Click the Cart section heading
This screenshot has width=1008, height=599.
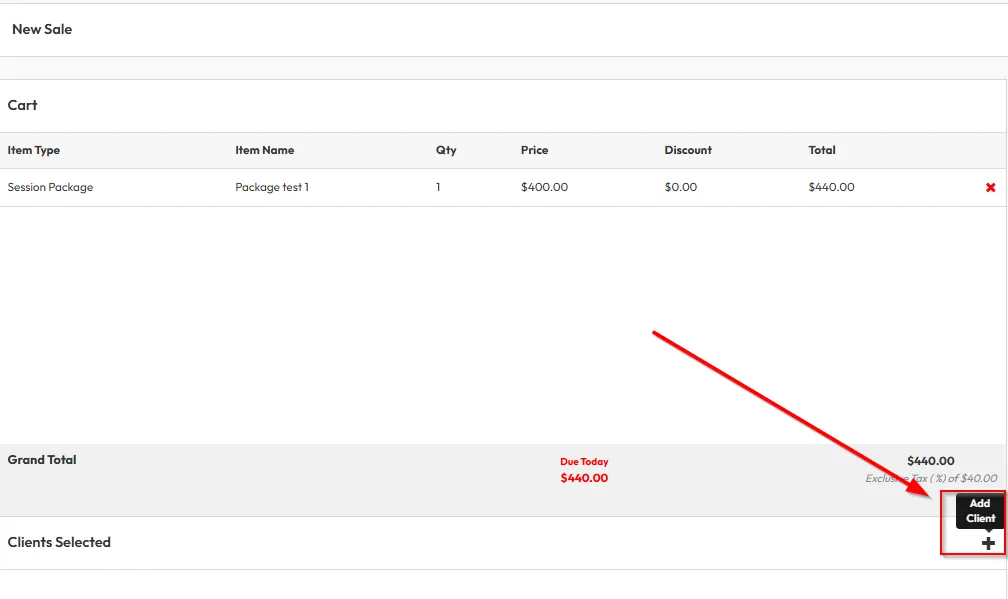(22, 105)
